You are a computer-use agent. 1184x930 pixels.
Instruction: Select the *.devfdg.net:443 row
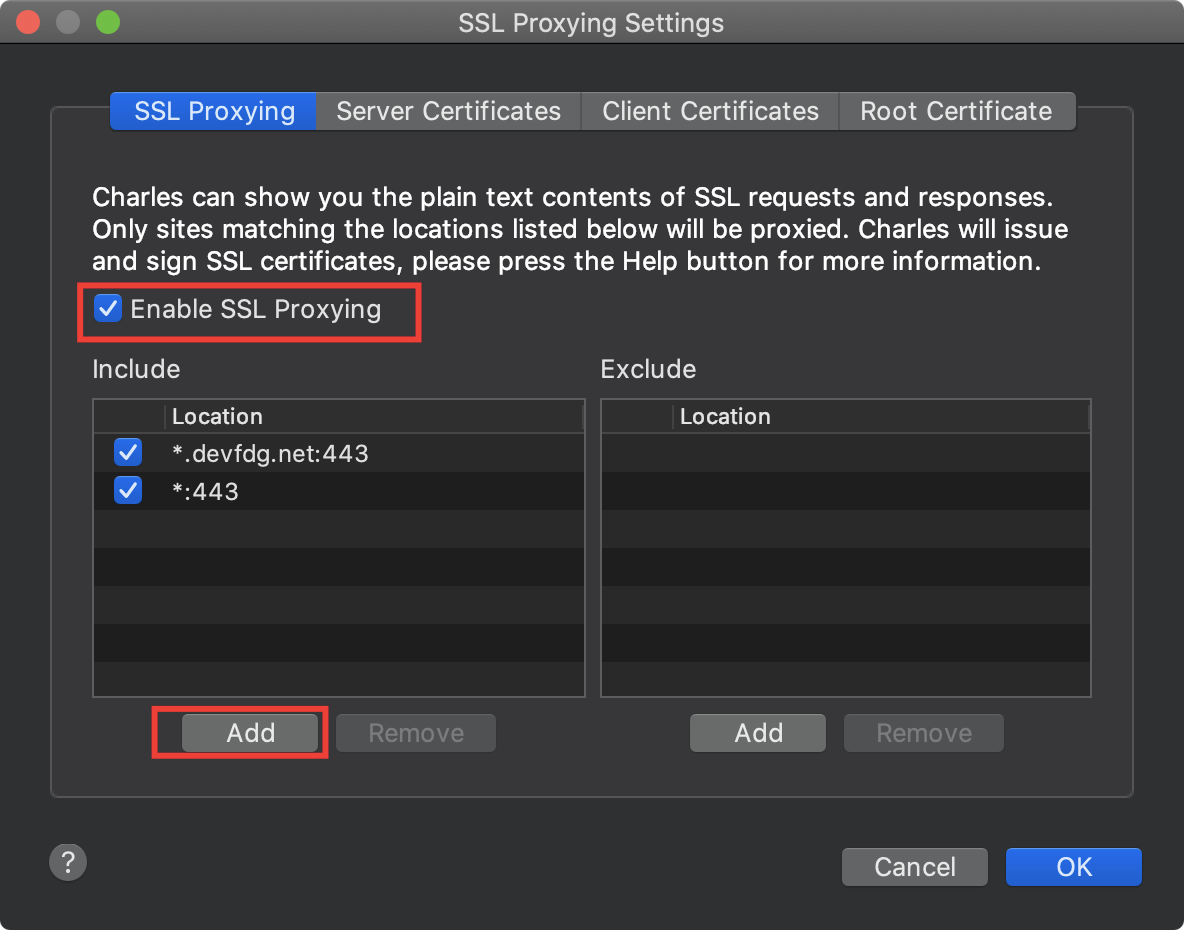[x=339, y=453]
